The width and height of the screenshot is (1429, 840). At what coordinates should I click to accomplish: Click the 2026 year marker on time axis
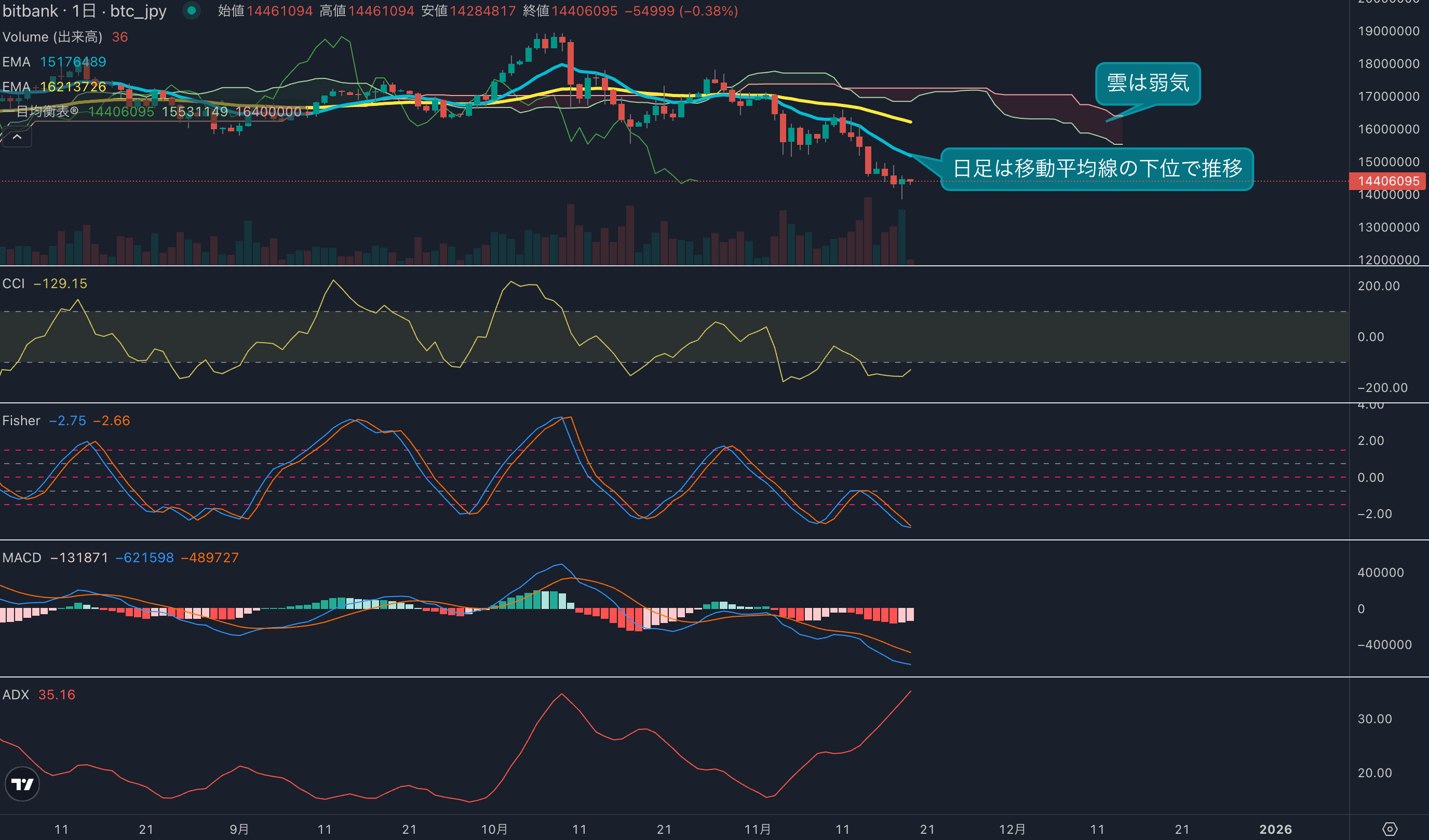(x=1275, y=829)
